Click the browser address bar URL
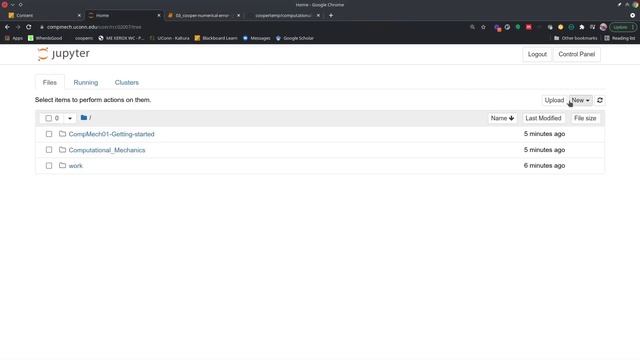Screen dimensions: 640x360 (x=94, y=27)
